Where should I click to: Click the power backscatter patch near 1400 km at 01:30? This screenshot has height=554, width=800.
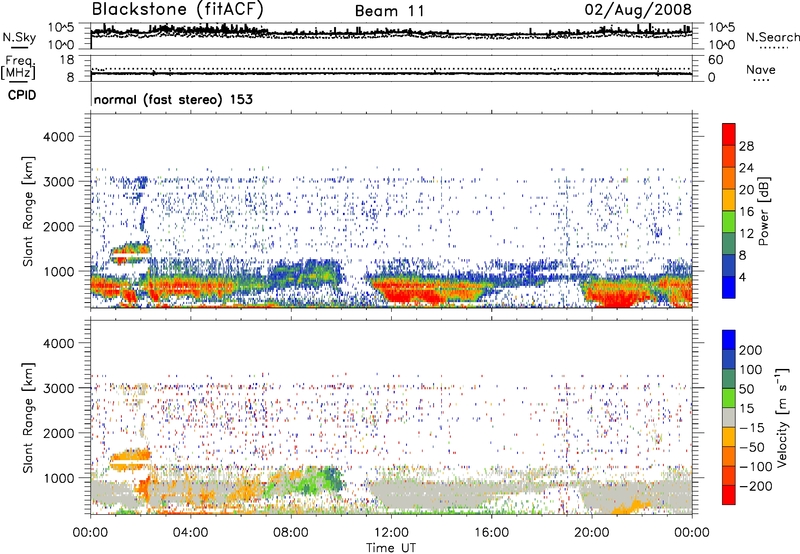coord(131,253)
